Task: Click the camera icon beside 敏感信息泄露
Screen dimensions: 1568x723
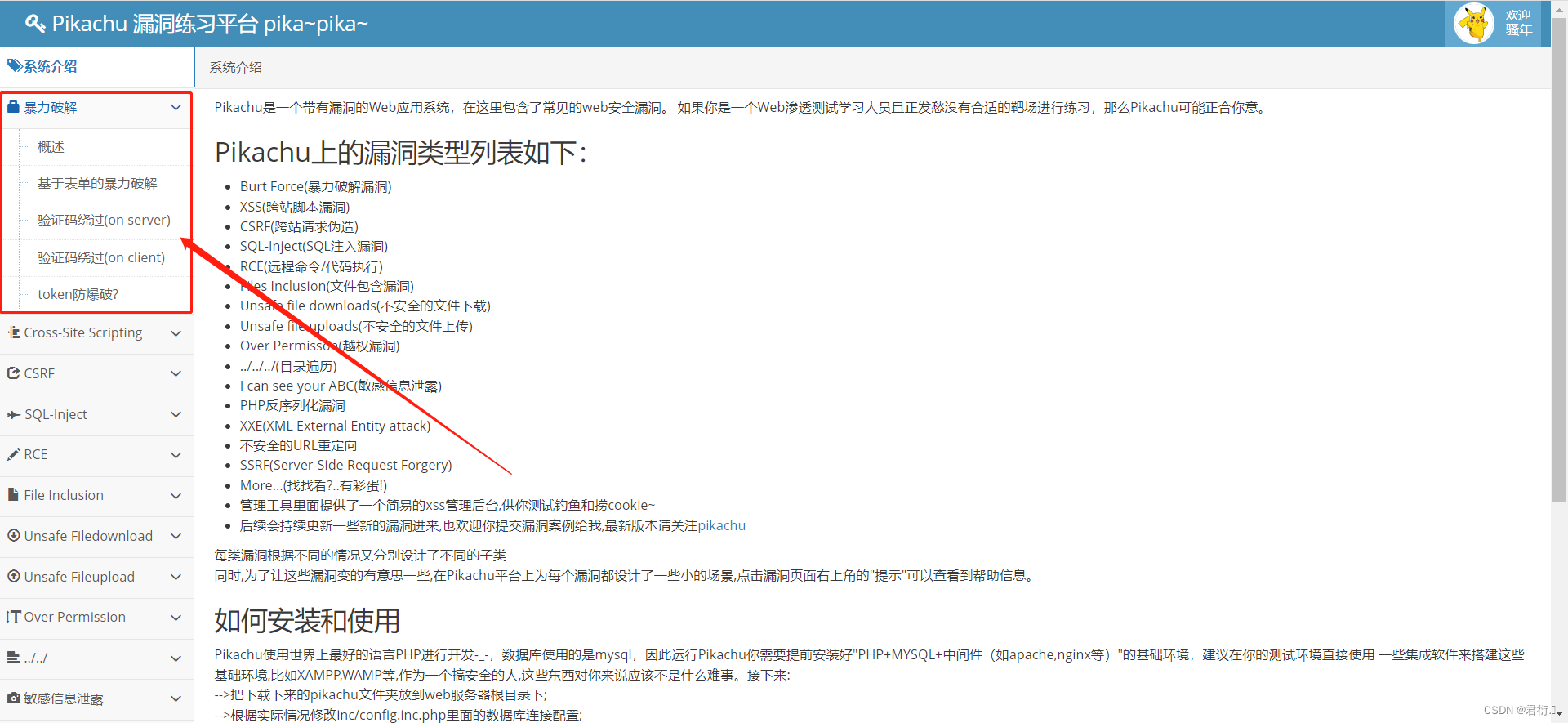Action: click(13, 698)
